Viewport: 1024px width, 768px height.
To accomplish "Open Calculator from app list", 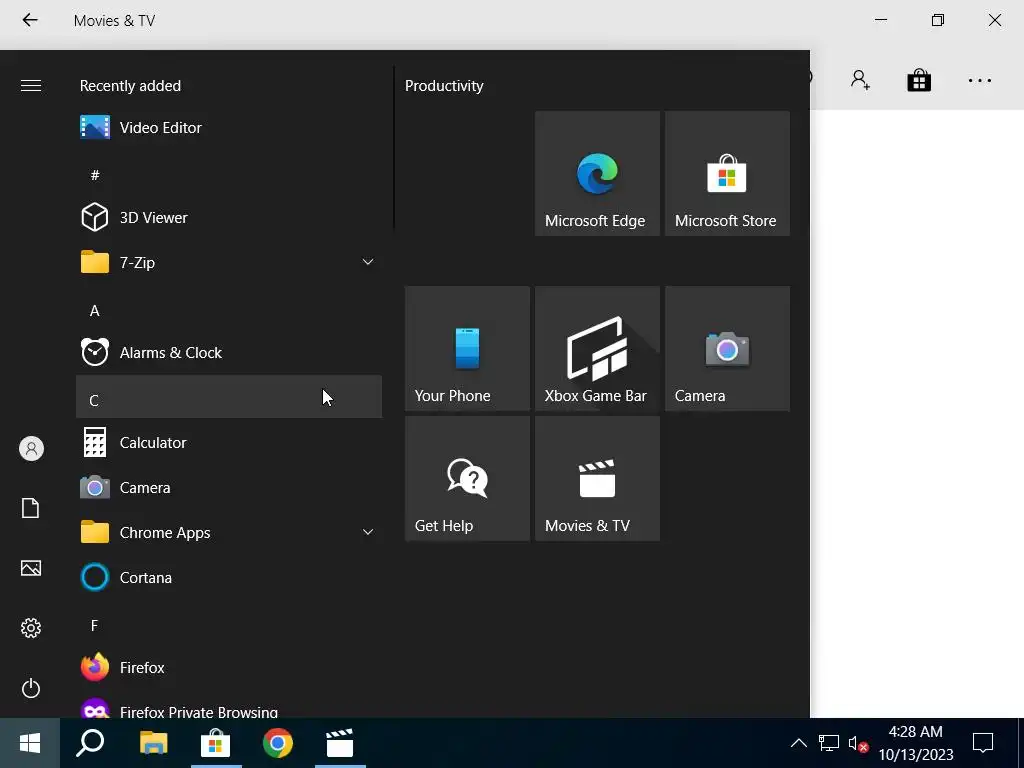I will 229,443.
